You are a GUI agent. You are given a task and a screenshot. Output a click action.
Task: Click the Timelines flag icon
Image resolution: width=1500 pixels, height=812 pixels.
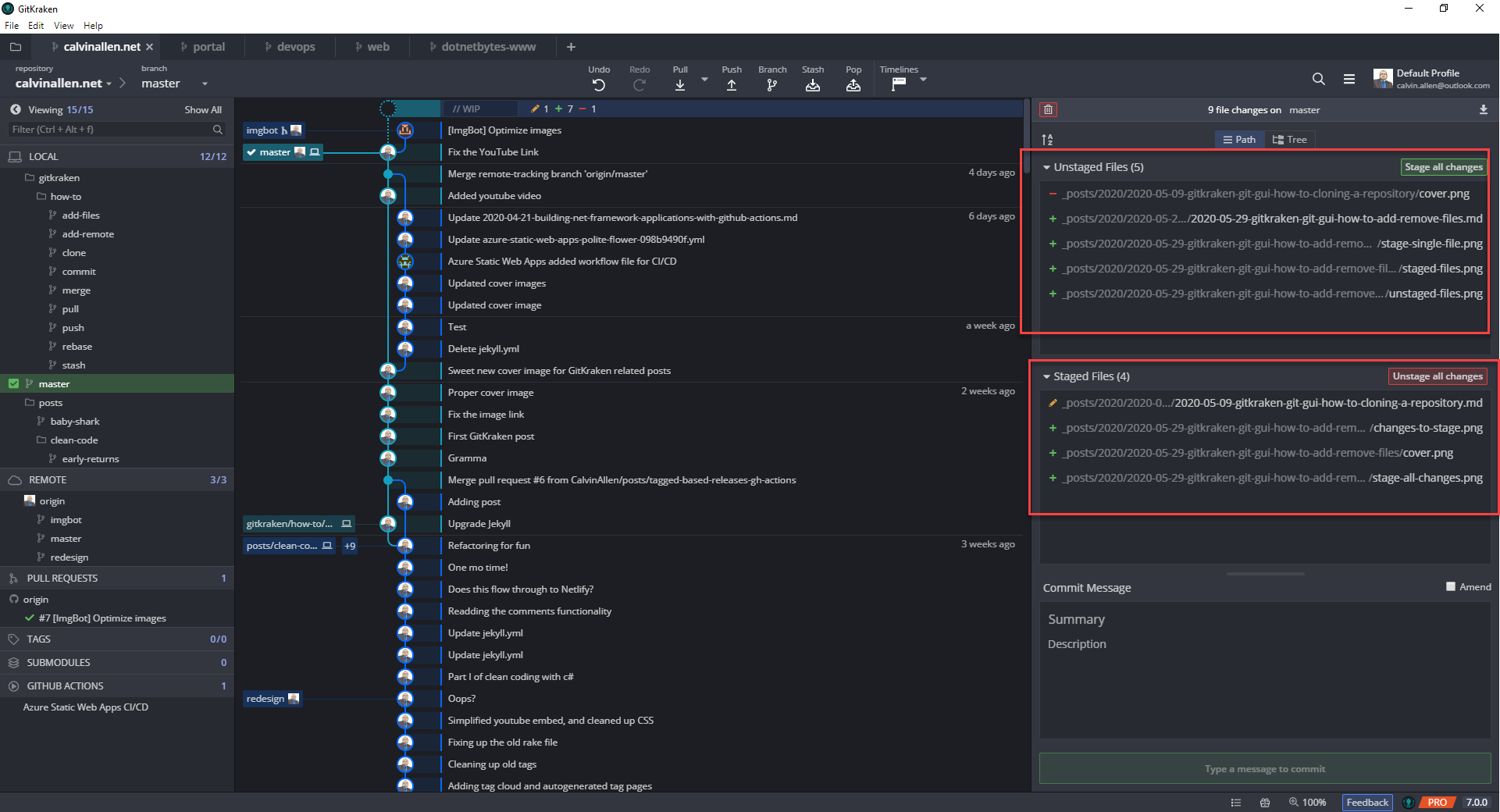899,84
